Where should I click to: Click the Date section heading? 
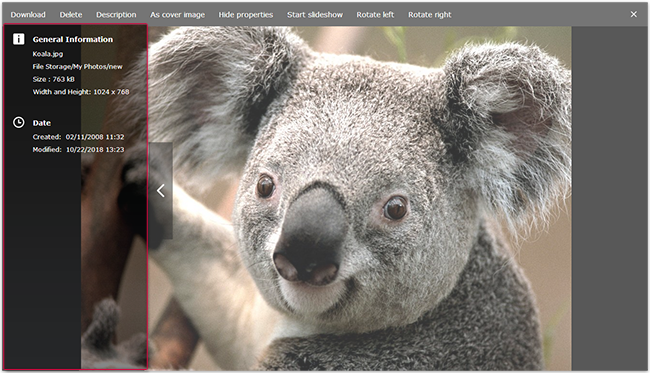41,123
